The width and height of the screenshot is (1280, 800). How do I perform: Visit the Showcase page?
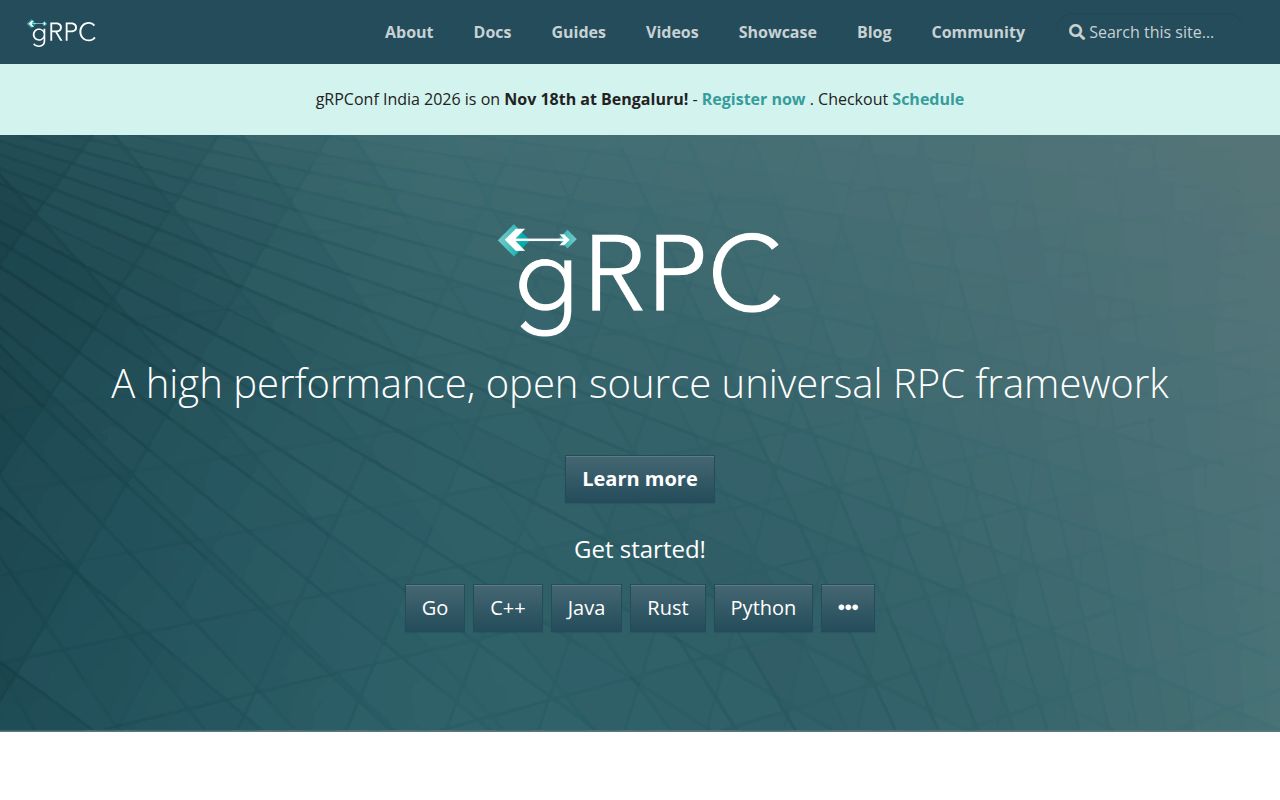(x=778, y=32)
